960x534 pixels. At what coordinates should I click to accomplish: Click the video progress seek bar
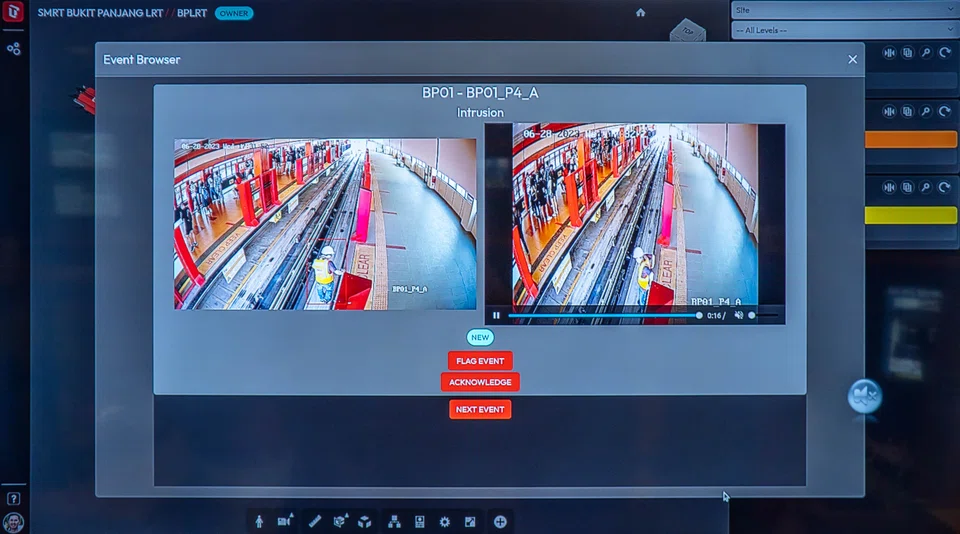click(605, 315)
